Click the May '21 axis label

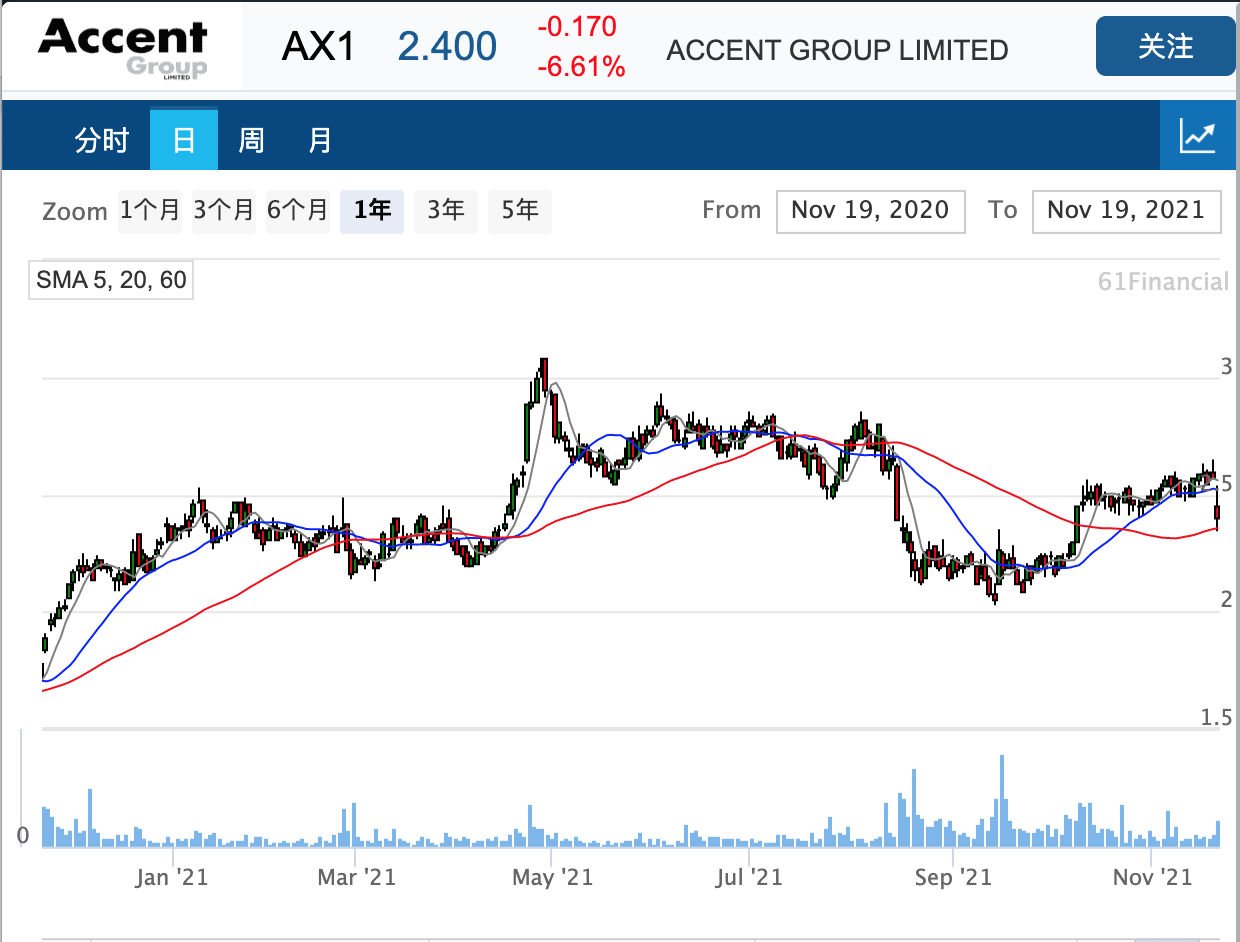coord(552,877)
